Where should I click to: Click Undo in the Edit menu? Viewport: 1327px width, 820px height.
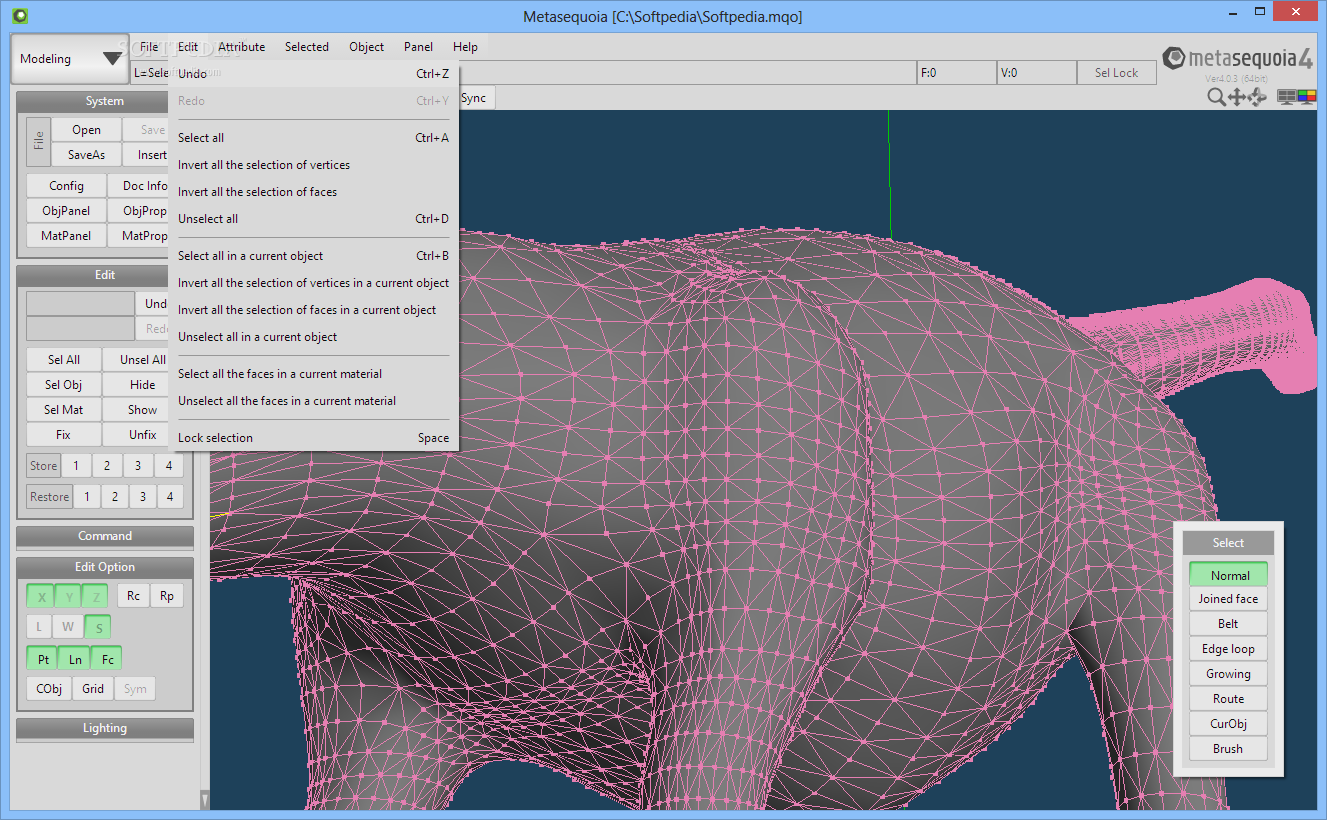[314, 74]
